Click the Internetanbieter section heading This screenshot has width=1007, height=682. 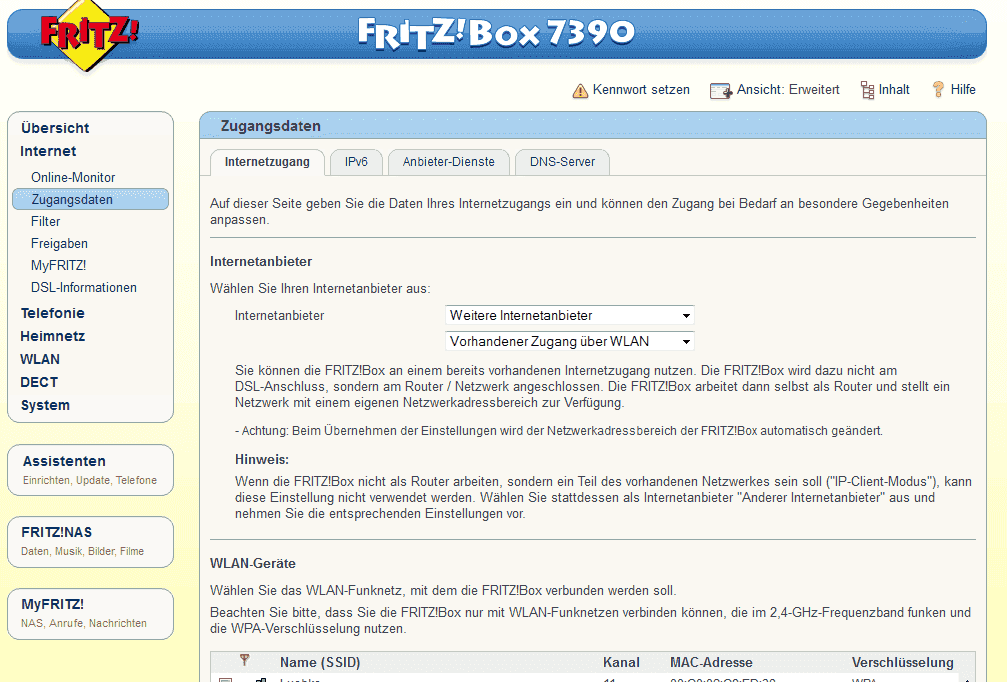click(x=261, y=261)
